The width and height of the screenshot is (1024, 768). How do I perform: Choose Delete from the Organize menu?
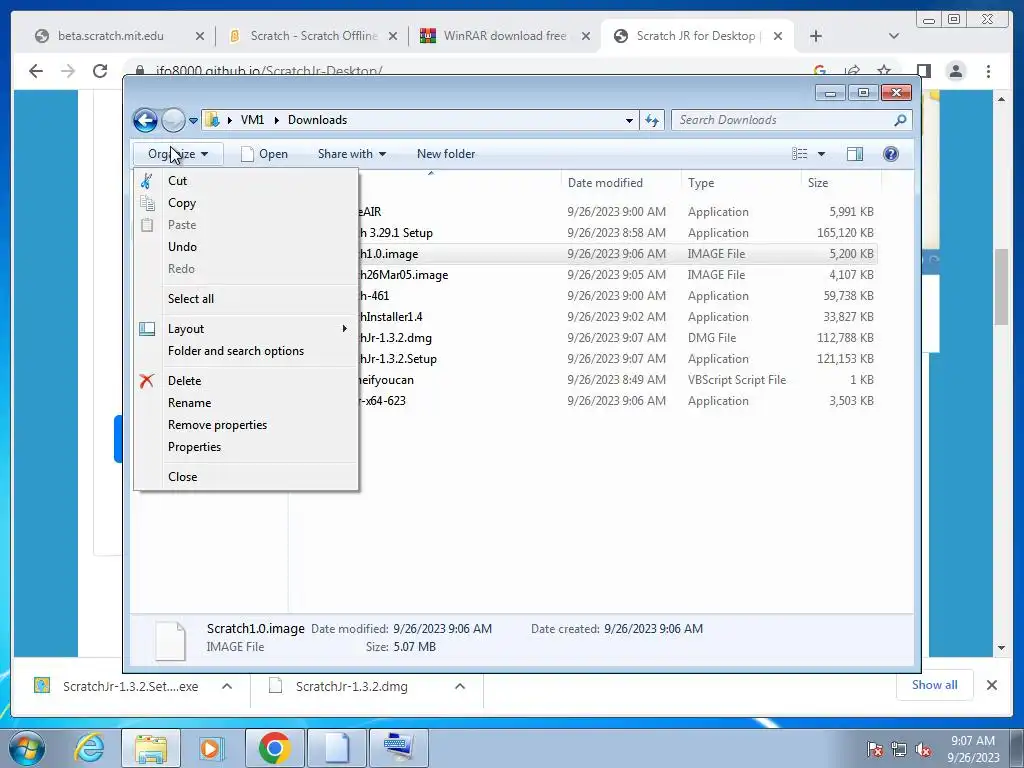(246, 381)
